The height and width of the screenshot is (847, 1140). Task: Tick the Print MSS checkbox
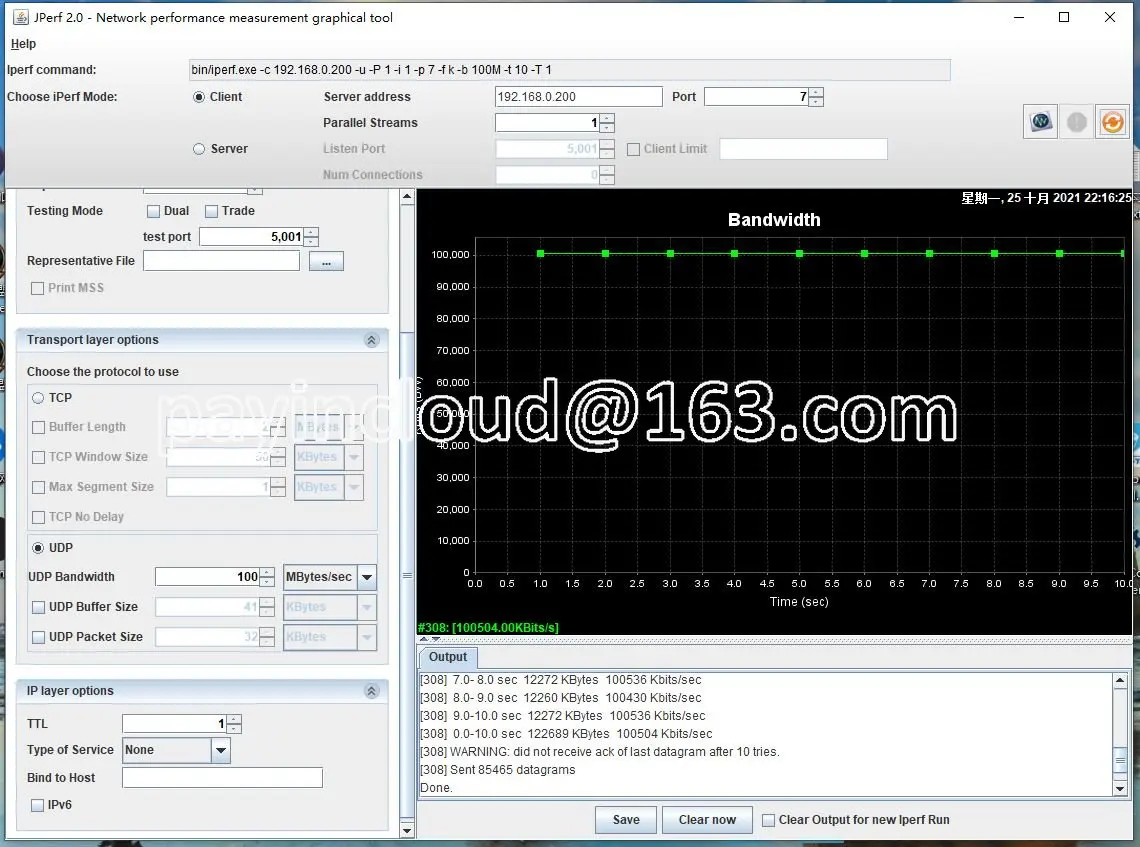click(x=38, y=288)
